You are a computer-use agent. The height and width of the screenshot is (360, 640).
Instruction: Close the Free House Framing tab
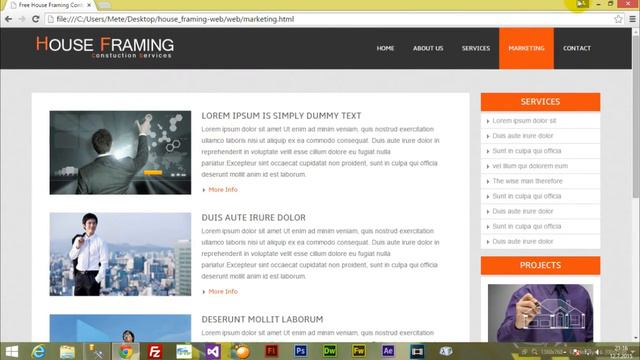point(89,5)
